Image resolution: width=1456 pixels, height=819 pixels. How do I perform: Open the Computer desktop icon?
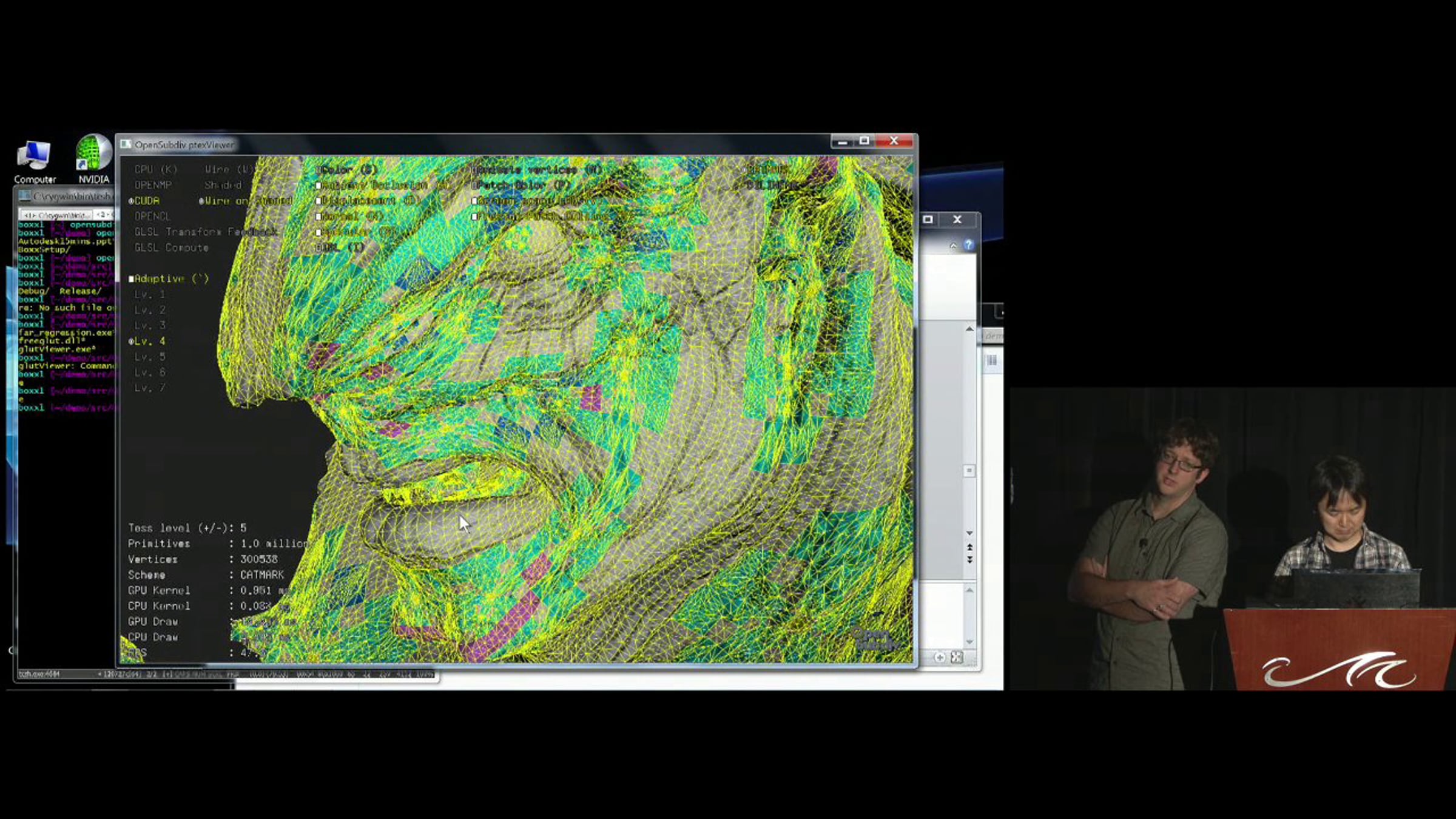tap(34, 161)
